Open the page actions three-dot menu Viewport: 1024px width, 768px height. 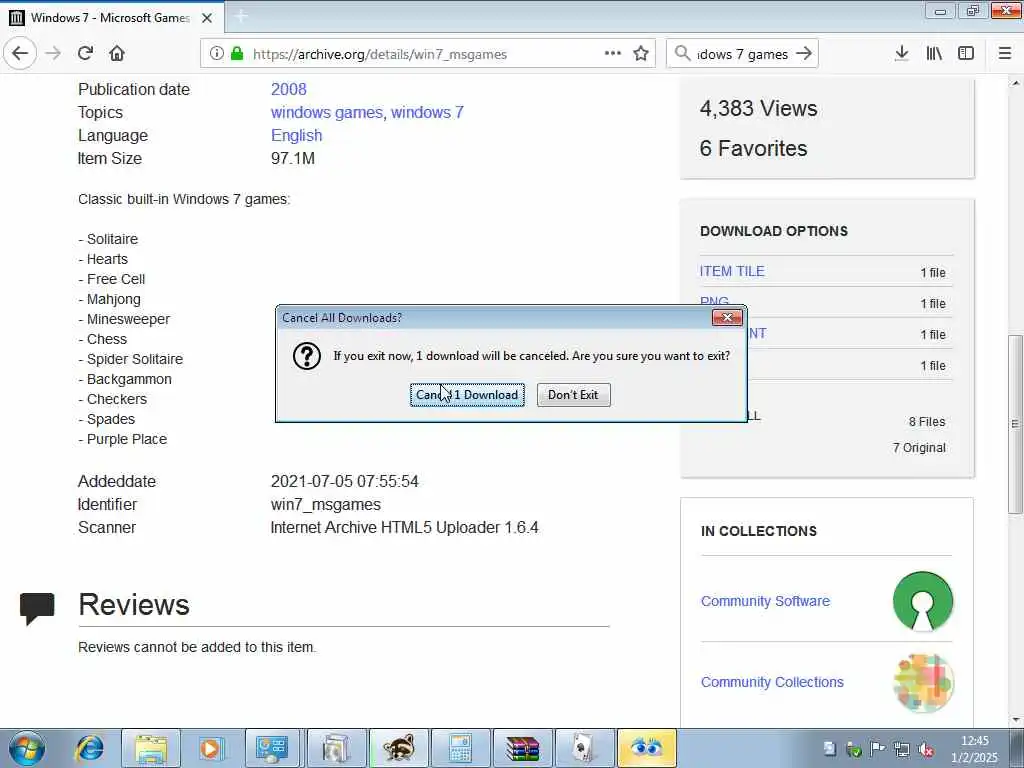pos(613,54)
